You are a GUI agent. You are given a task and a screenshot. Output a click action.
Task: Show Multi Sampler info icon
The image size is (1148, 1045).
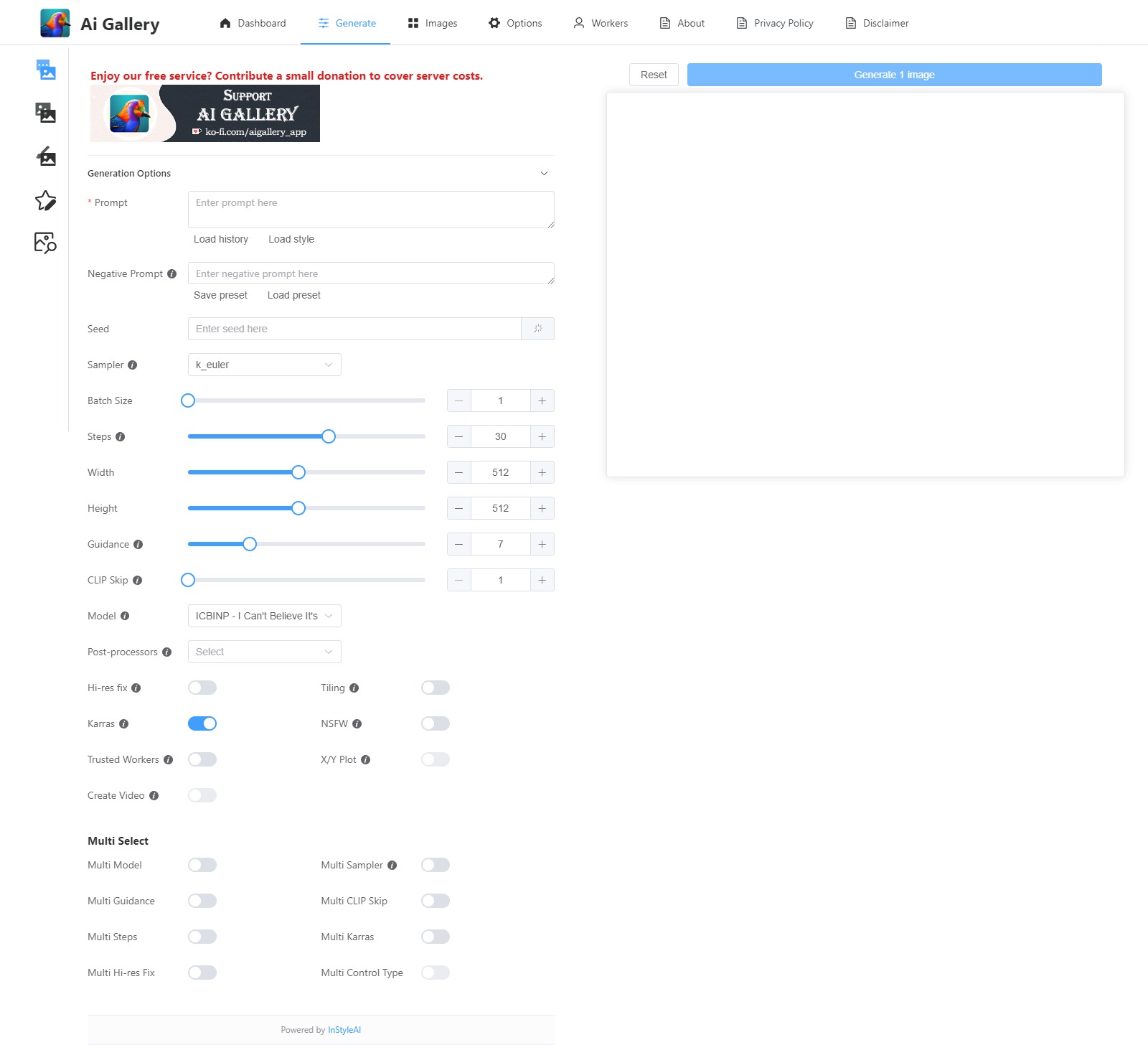(x=392, y=865)
